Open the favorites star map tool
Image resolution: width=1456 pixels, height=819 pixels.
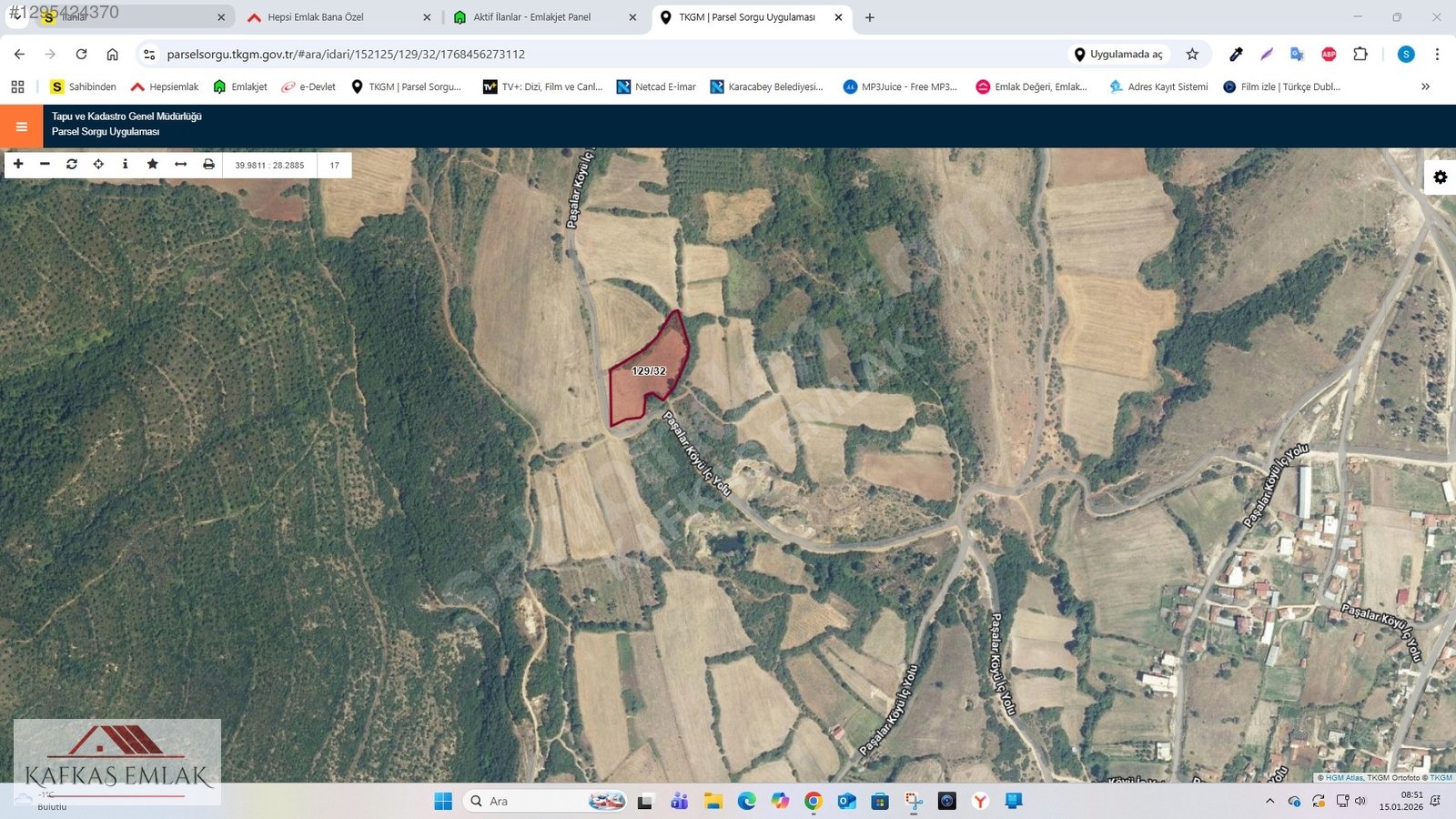point(153,164)
